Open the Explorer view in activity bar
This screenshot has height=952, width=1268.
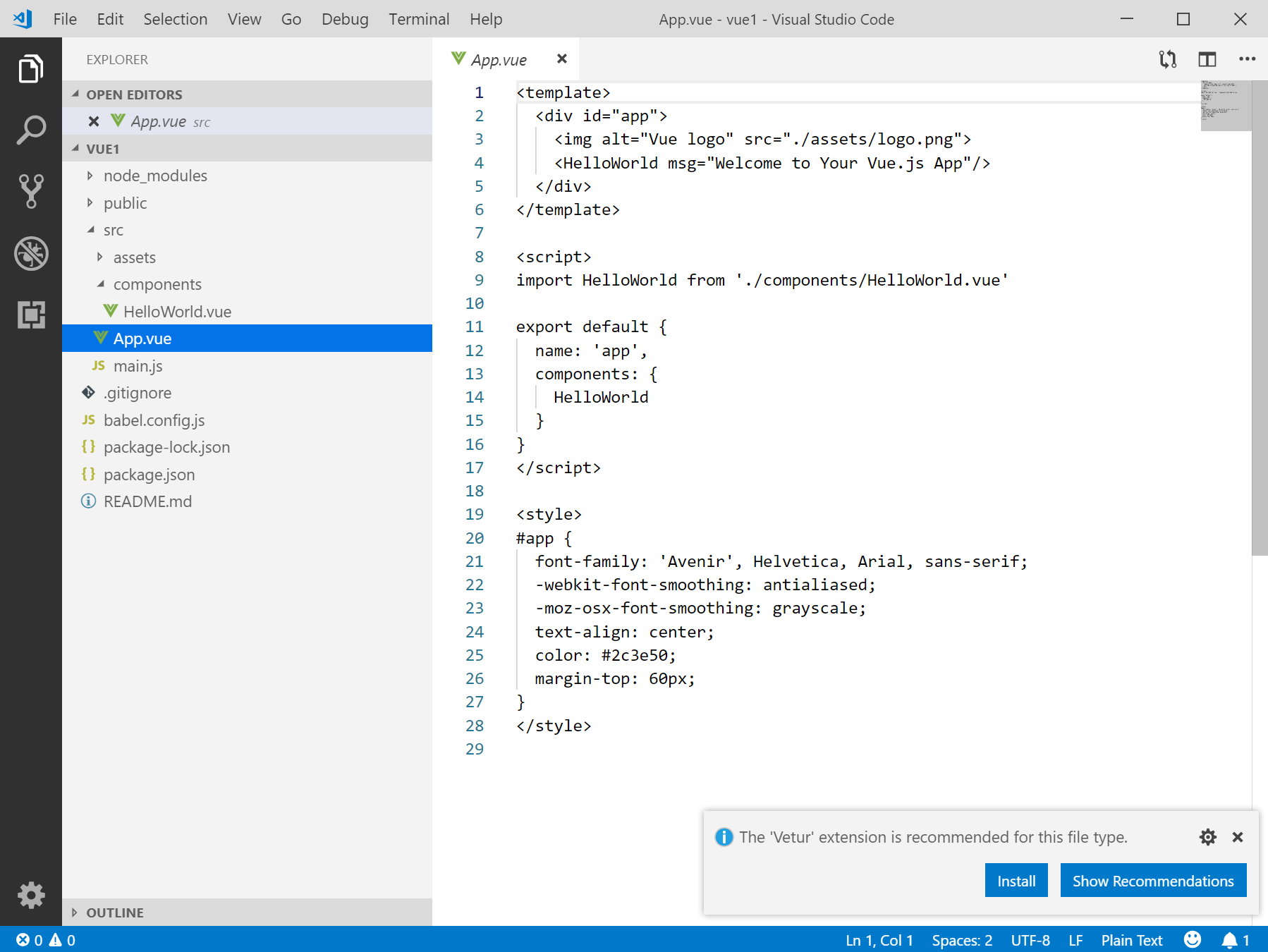31,68
